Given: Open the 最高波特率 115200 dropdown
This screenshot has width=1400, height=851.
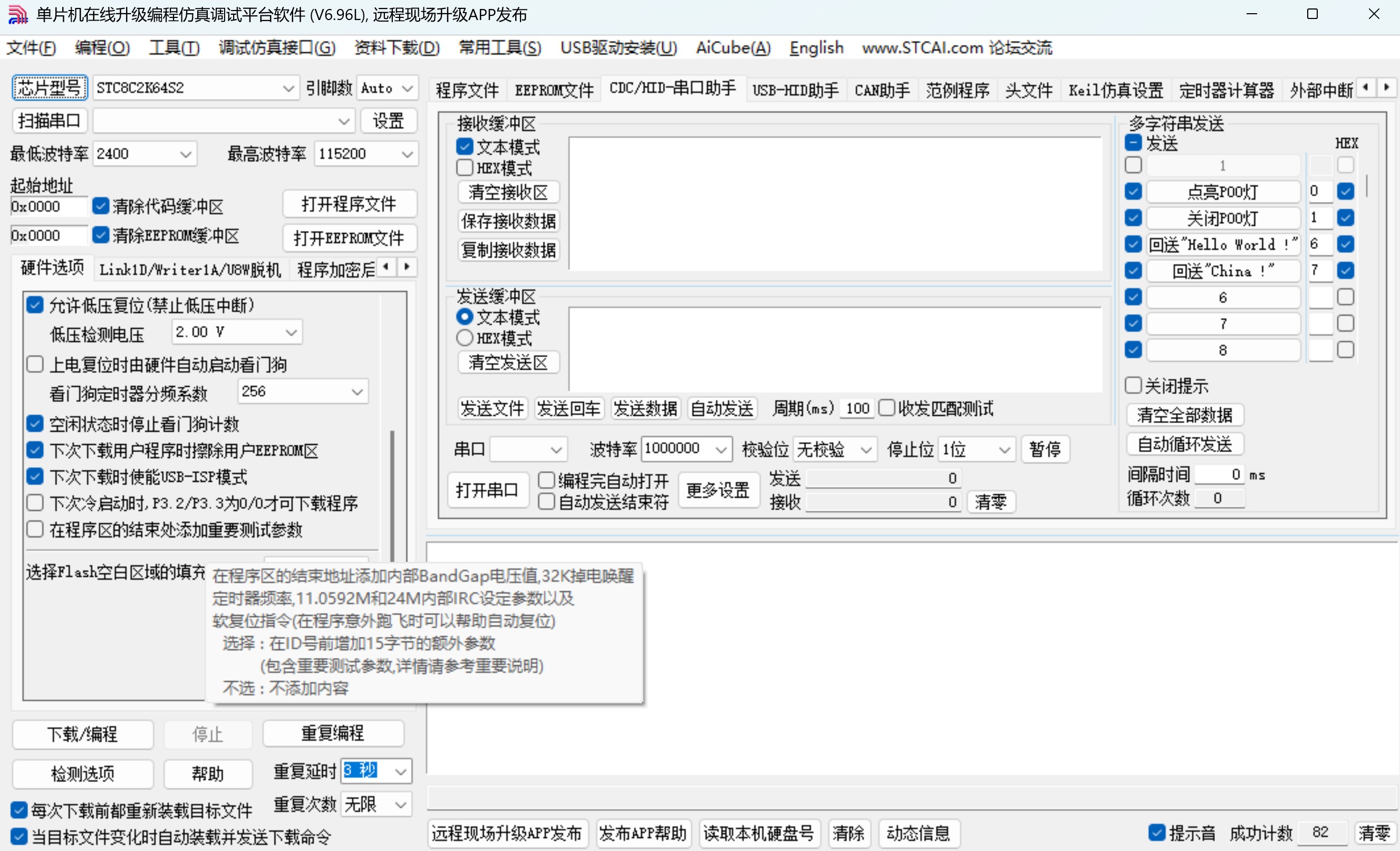Looking at the screenshot, I should (365, 154).
